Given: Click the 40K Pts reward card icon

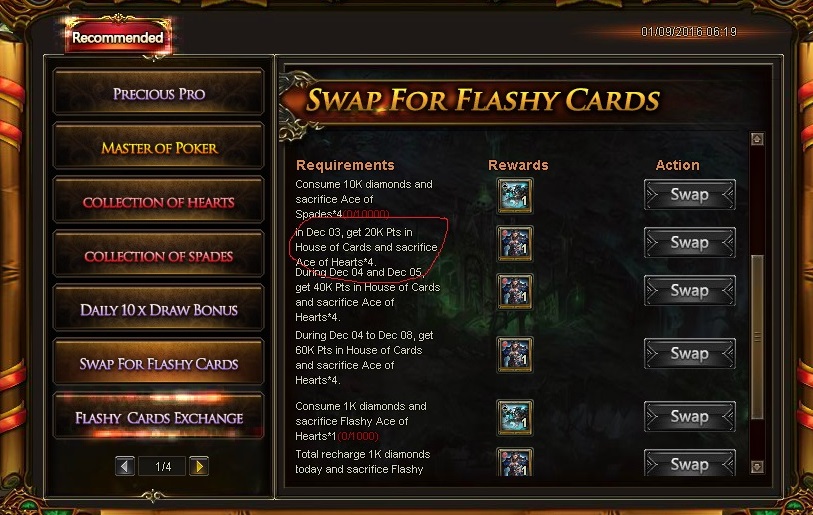Looking at the screenshot, I should pos(514,291).
